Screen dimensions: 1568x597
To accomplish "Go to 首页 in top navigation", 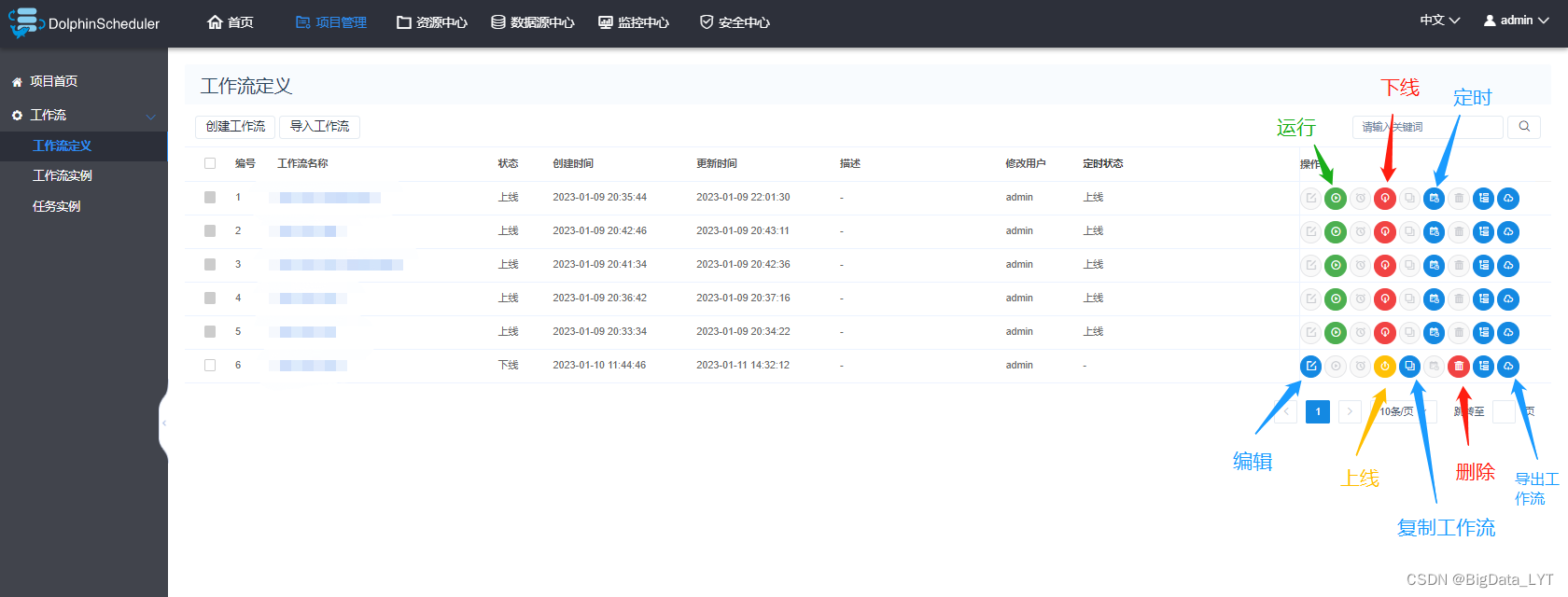I will [231, 22].
